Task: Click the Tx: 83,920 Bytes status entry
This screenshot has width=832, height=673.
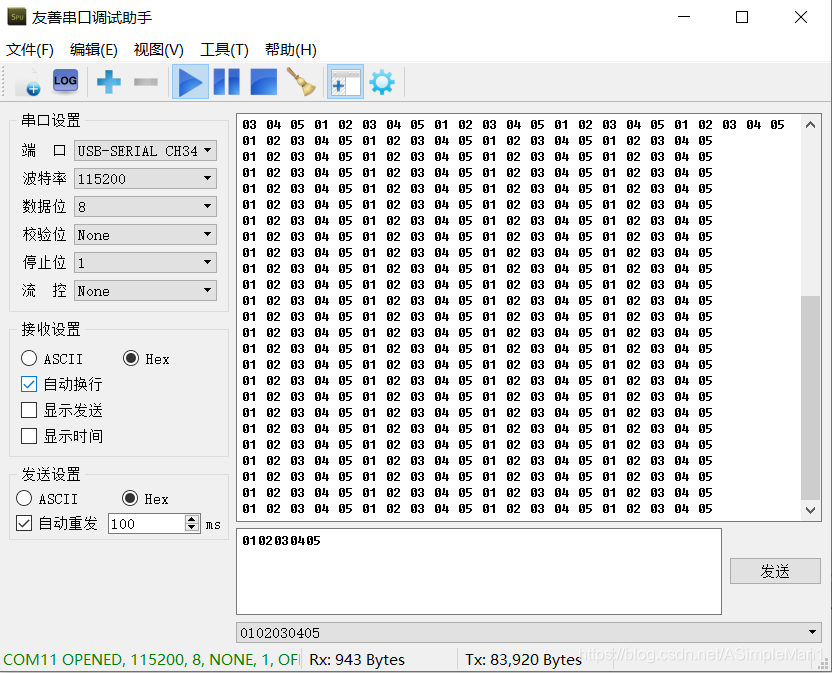Action: pos(523,660)
